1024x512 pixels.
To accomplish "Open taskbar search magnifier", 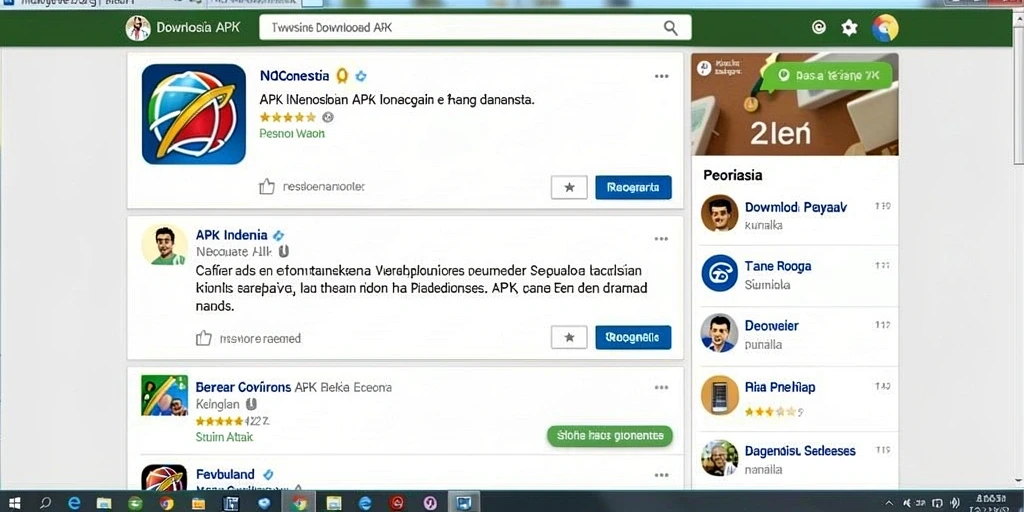I will (45, 503).
